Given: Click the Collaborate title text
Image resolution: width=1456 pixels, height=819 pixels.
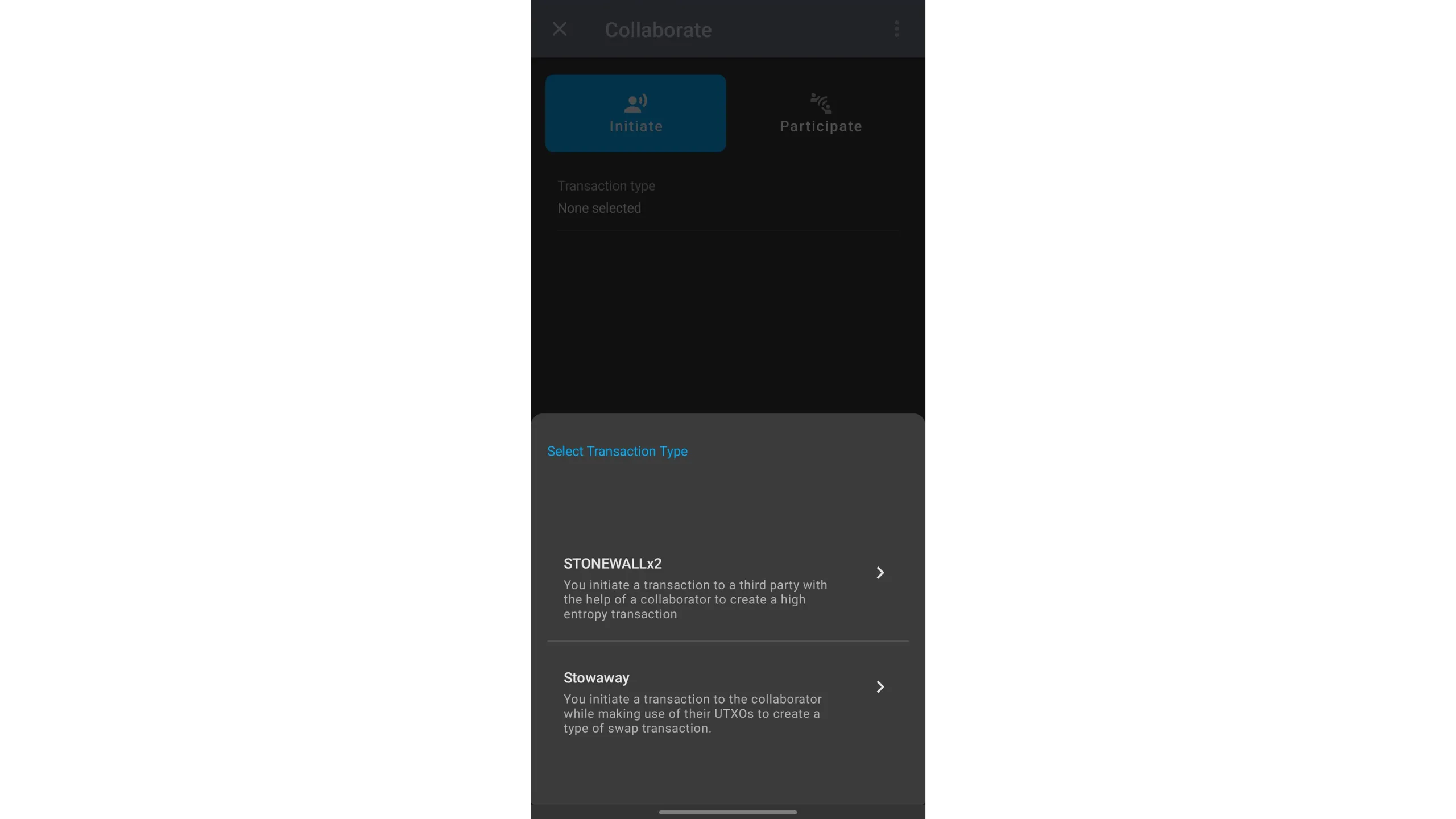Looking at the screenshot, I should (x=658, y=30).
